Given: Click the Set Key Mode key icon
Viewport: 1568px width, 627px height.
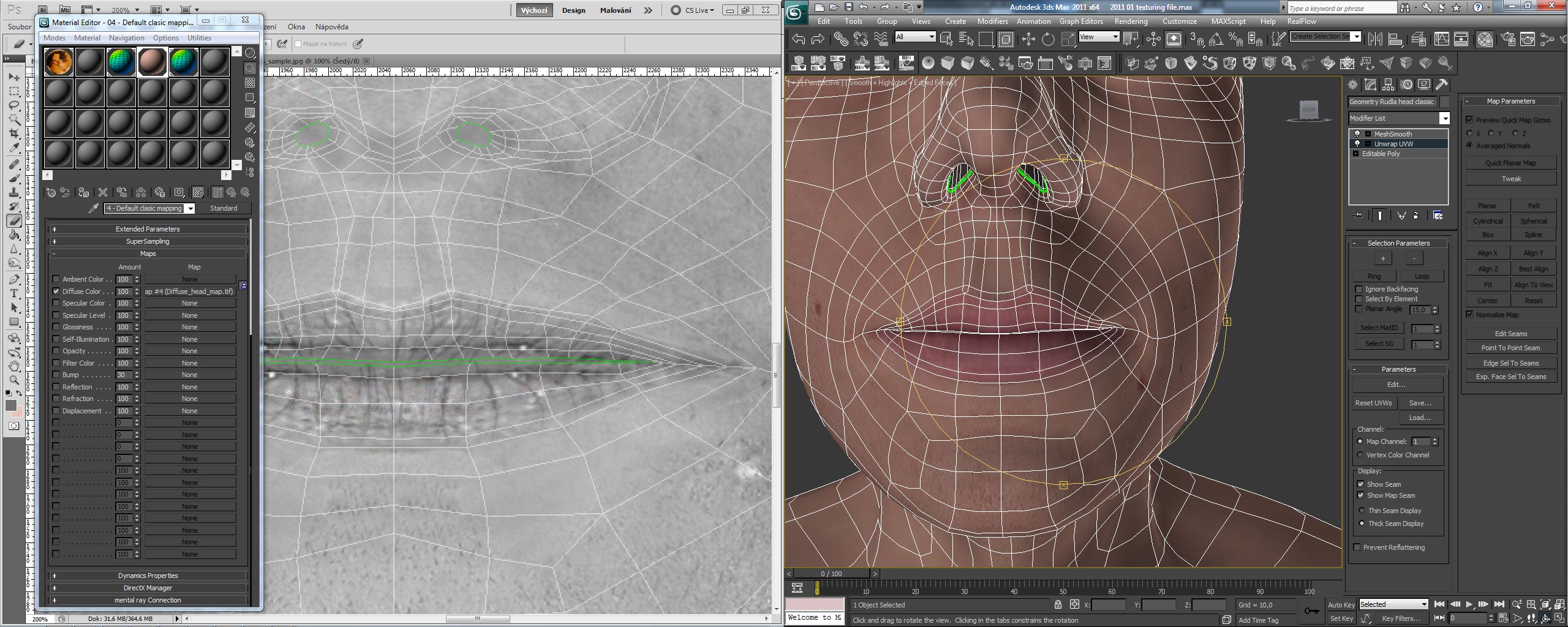Looking at the screenshot, I should point(1311,610).
